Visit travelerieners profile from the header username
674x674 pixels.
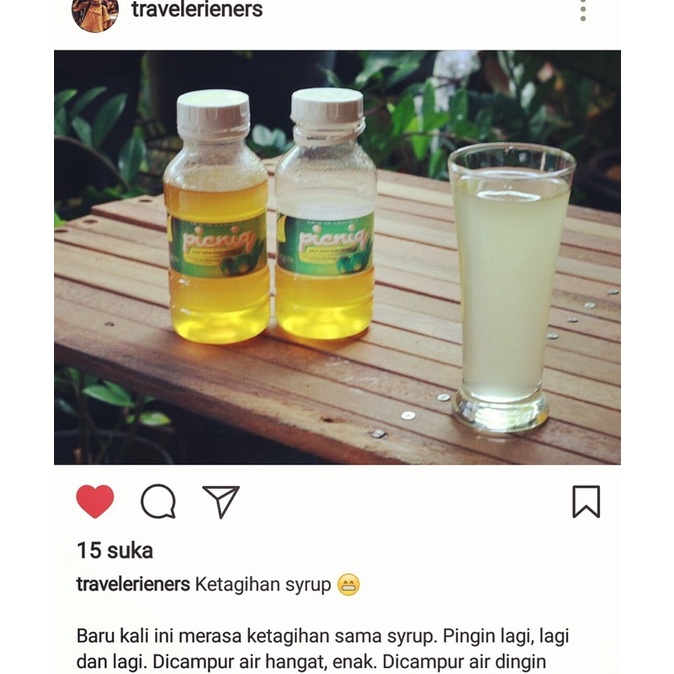point(197,9)
